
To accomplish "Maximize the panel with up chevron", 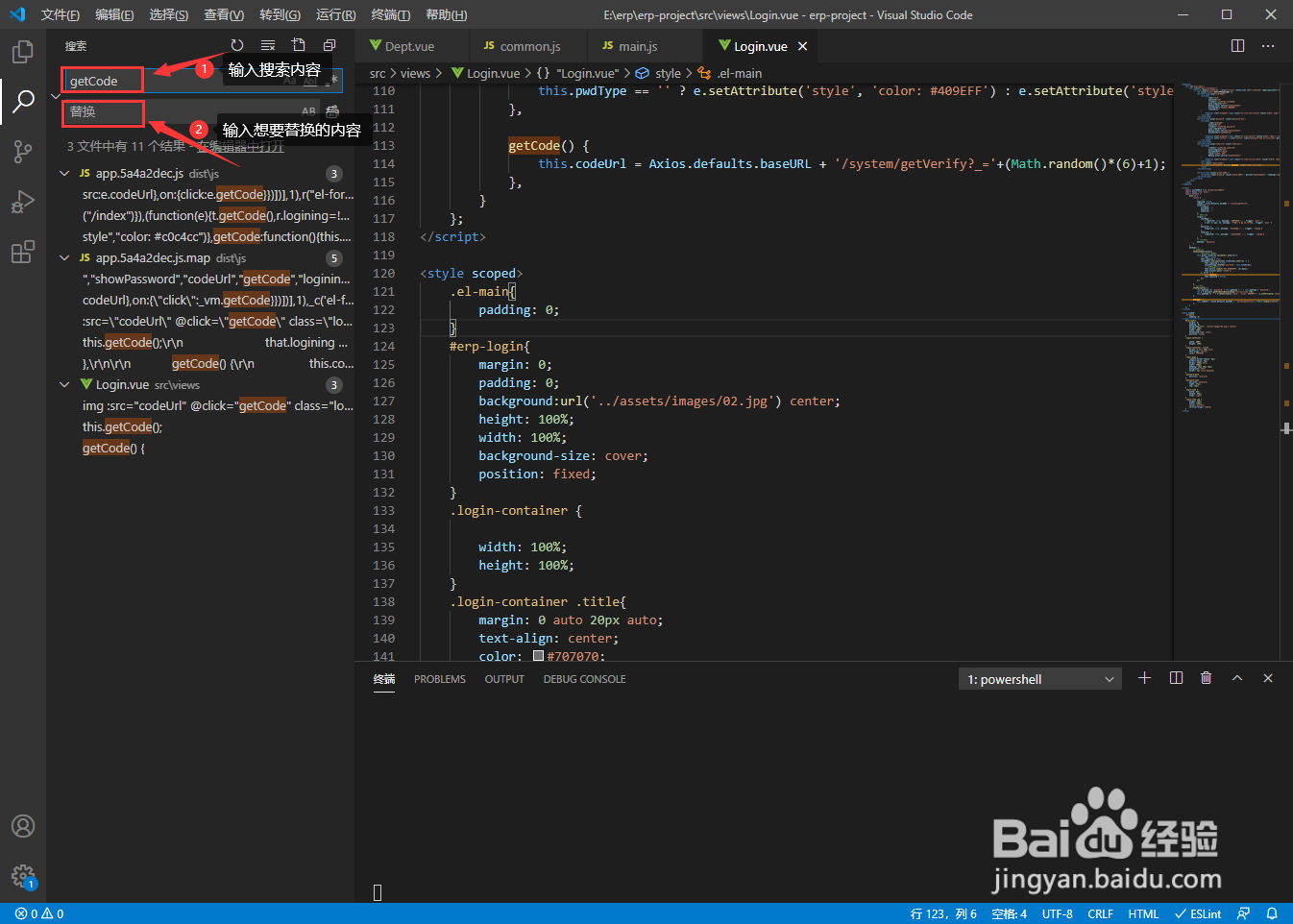I will pos(1237,678).
